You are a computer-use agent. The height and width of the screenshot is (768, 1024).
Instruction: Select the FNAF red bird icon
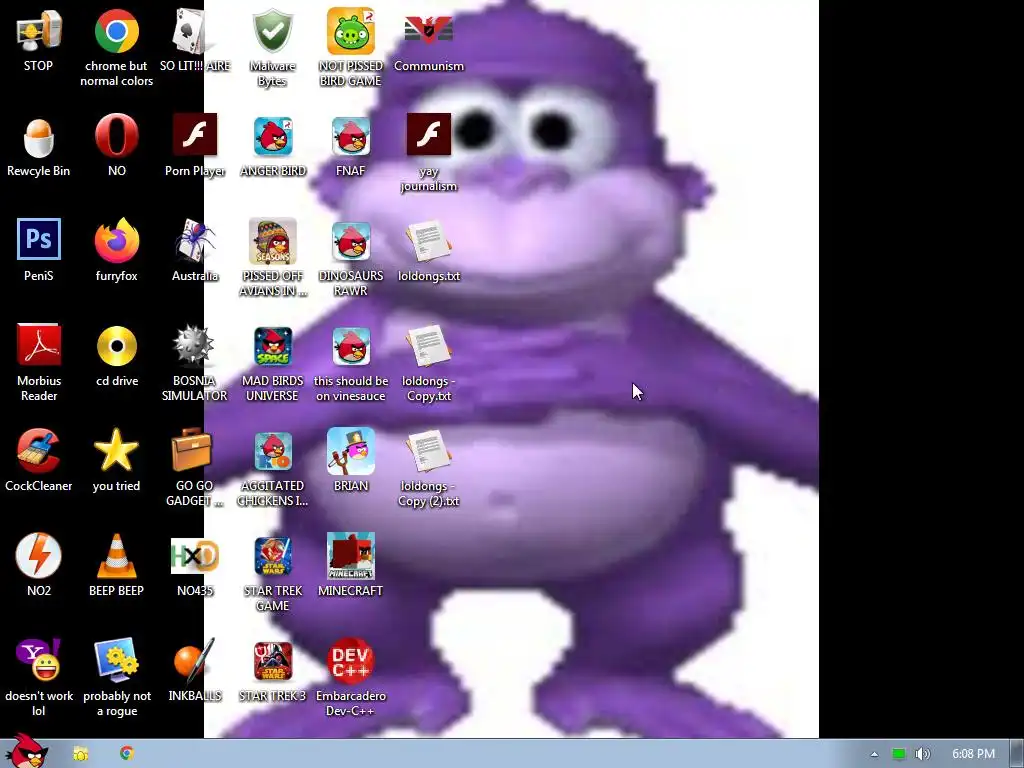tap(351, 136)
